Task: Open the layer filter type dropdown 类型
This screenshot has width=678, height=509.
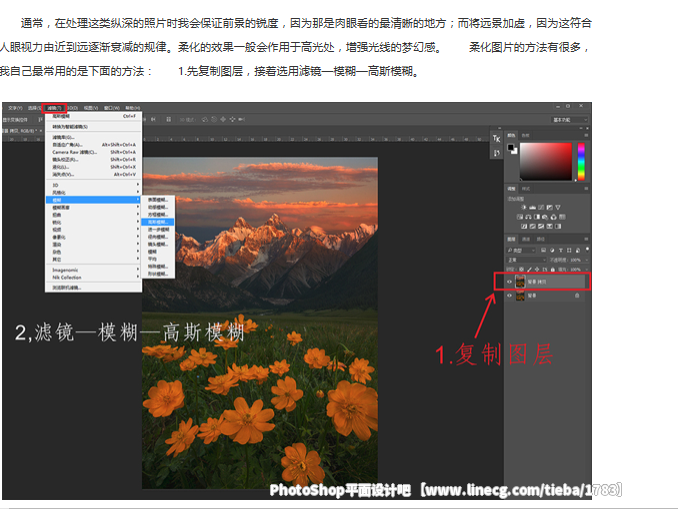Action: click(x=521, y=250)
